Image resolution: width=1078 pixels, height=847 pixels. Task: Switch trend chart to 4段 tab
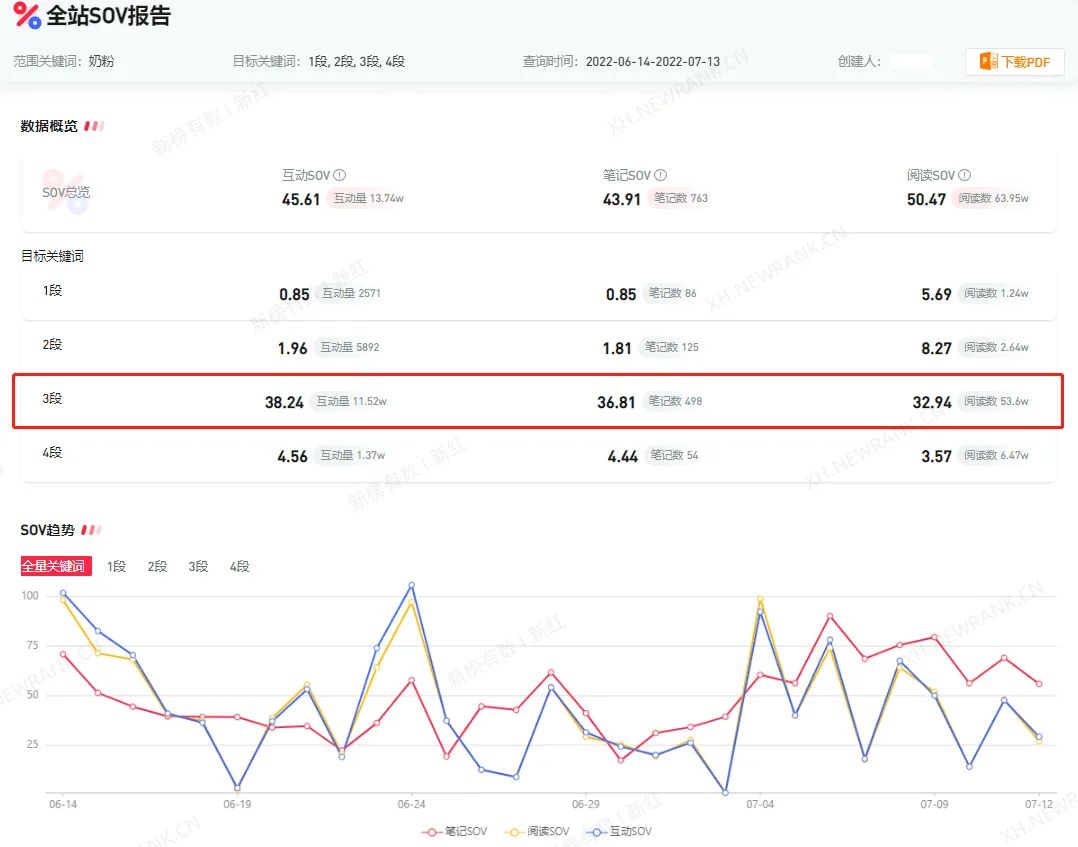point(239,566)
